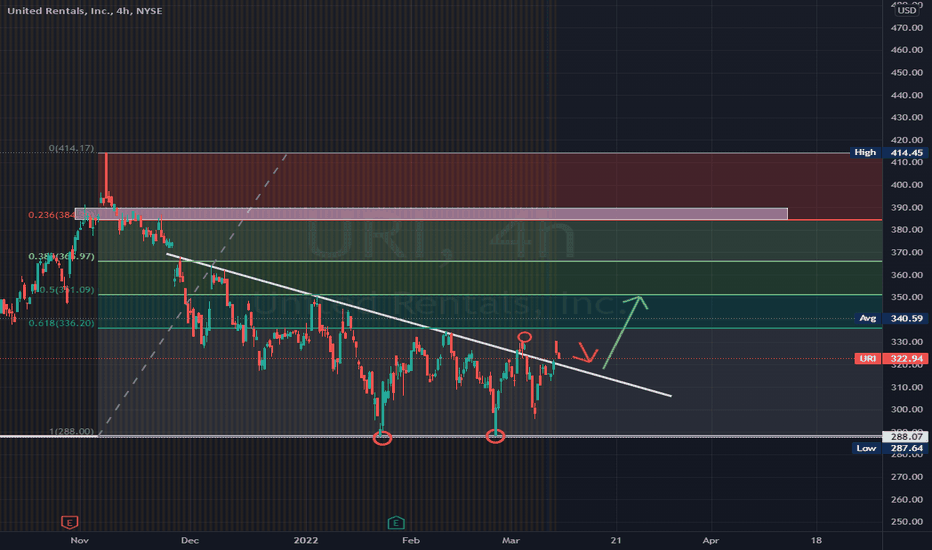The image size is (932, 550).
Task: Select the 1(288.00) Fibonacci level label
Action: [x=71, y=431]
